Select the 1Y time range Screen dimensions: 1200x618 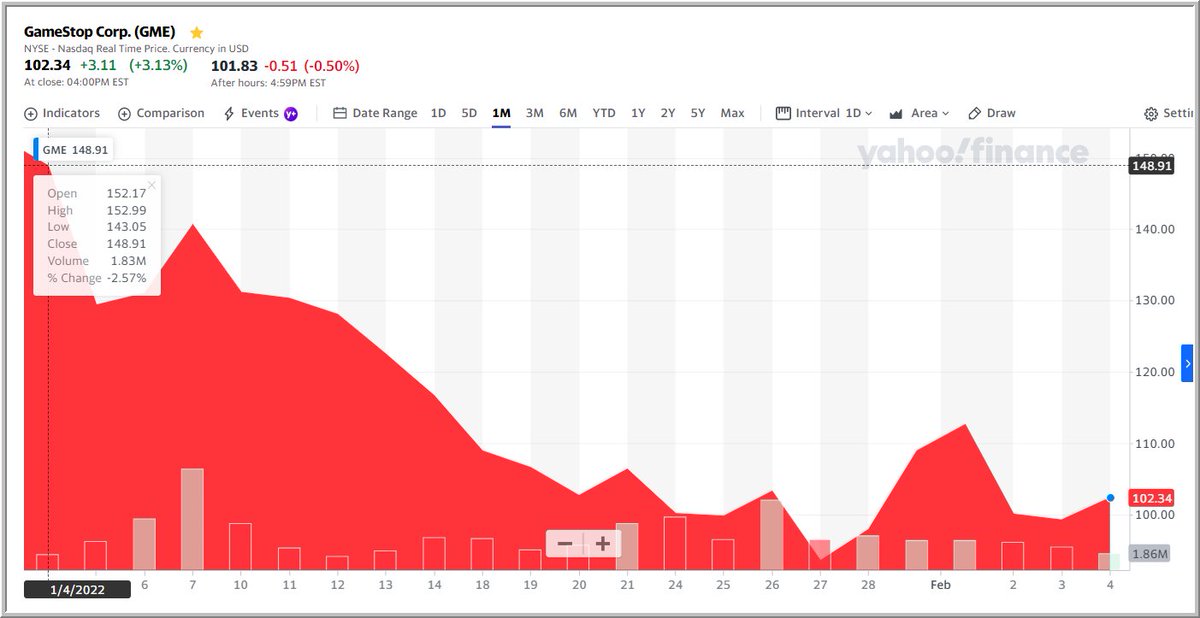coord(638,113)
